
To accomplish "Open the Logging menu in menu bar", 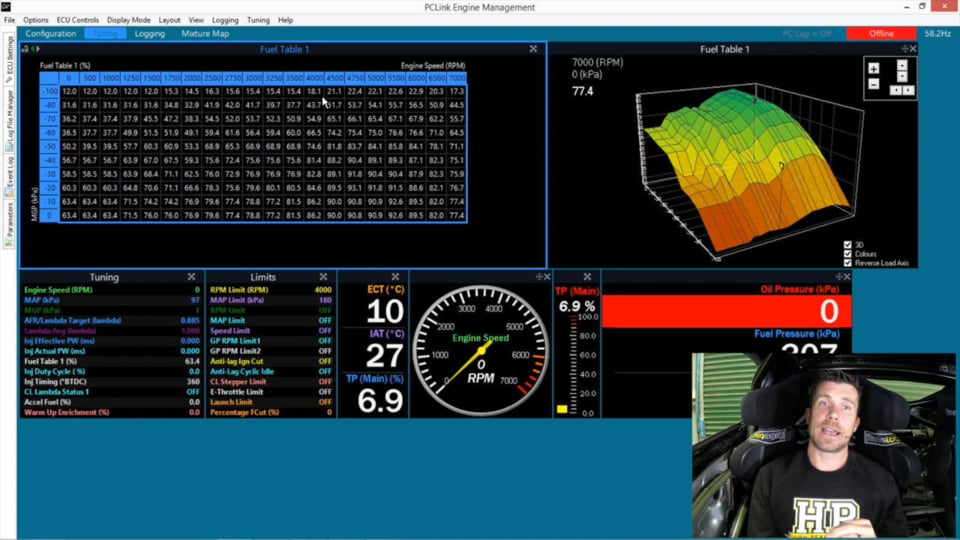I will (x=225, y=20).
